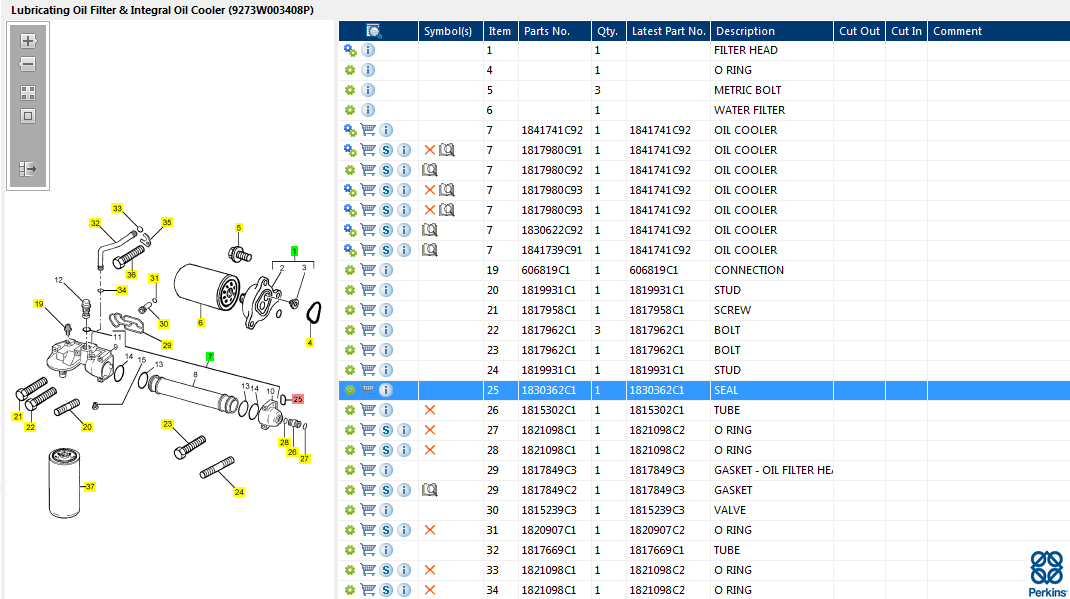Click the info icon in selected SEAL row

pyautogui.click(x=386, y=390)
